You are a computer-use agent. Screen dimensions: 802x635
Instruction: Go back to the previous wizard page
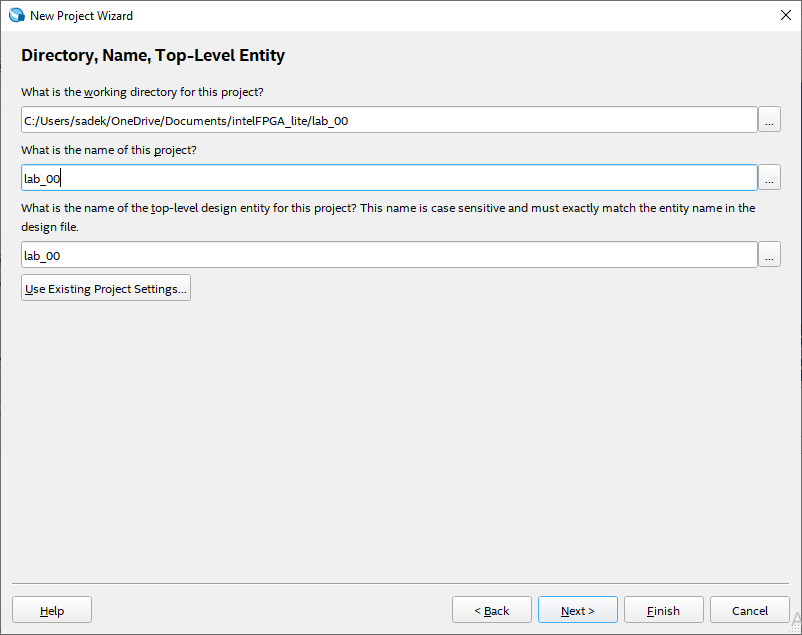pyautogui.click(x=491, y=610)
